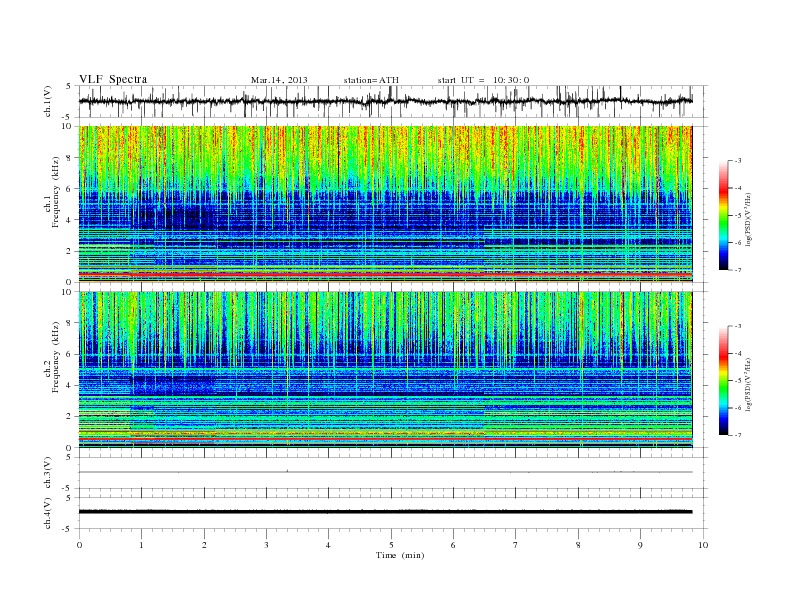792x612 pixels.
Task: Click the upper 'log(PSD)(V²/Hz)' colorbar label
Action: 749,219
